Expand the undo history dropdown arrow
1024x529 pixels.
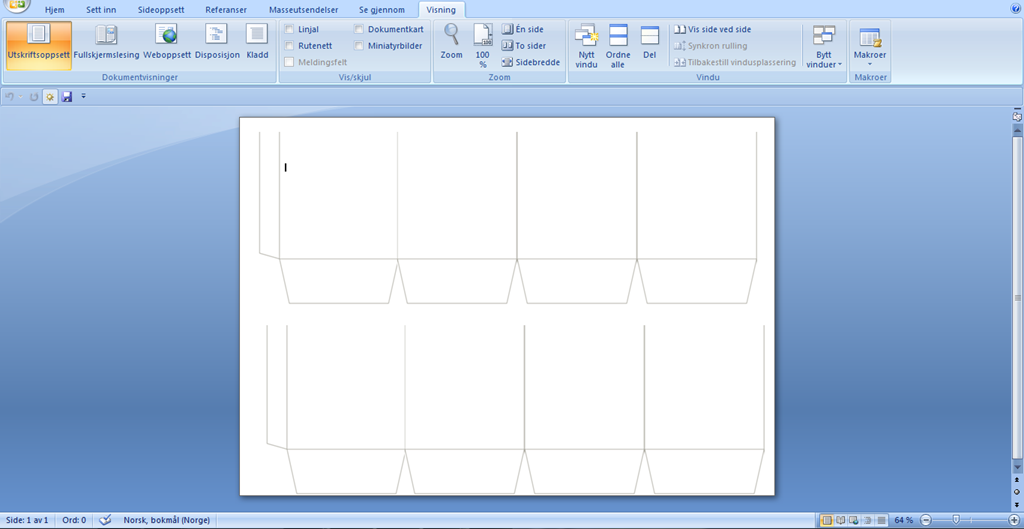[x=20, y=97]
